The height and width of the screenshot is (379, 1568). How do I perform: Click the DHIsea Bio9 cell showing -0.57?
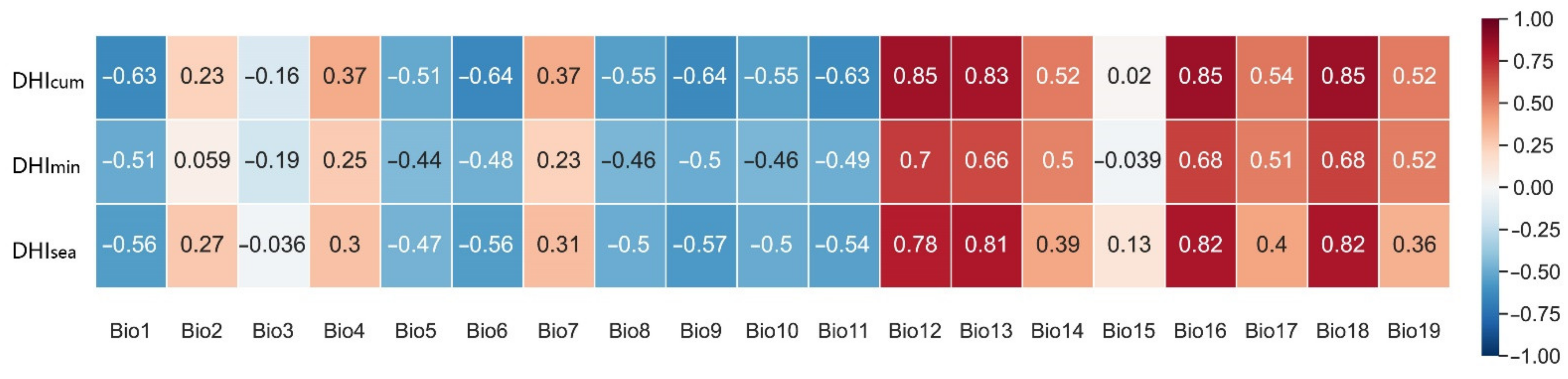click(700, 245)
